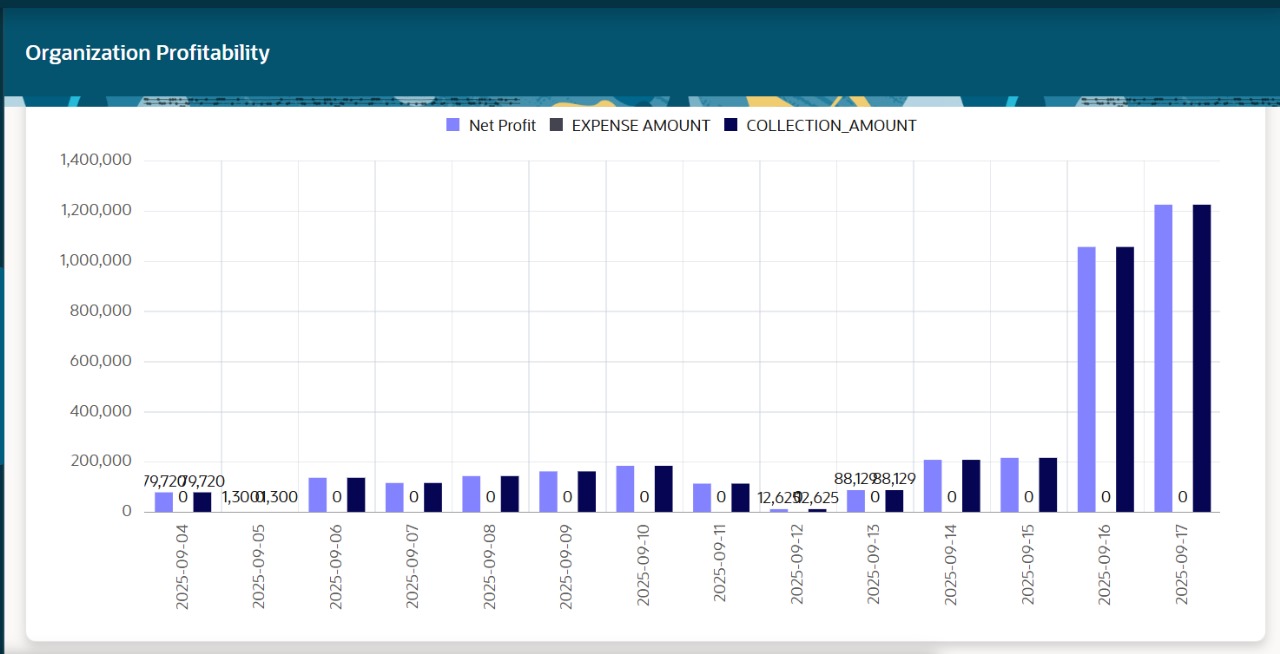Click the COLLECTION_AMOUNT bar for 2025-09-14

click(971, 486)
